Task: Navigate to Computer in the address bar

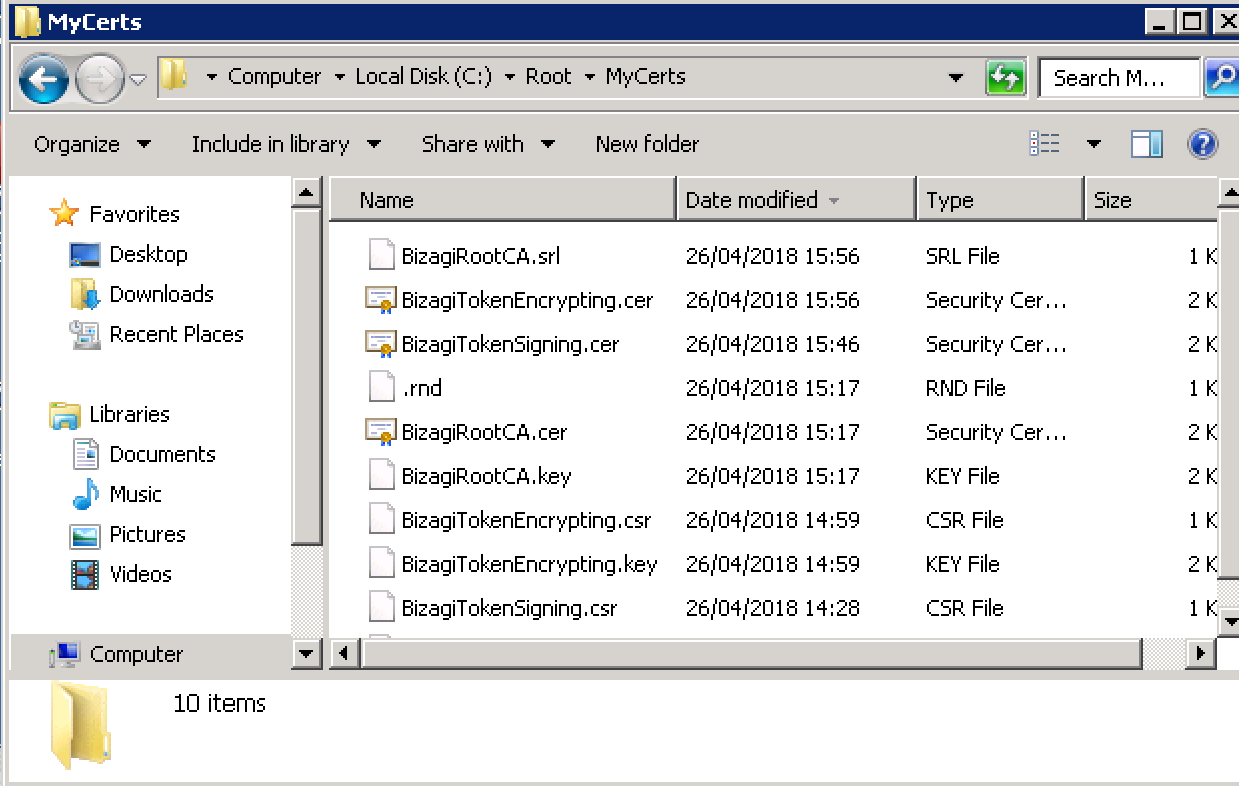Action: click(x=275, y=77)
